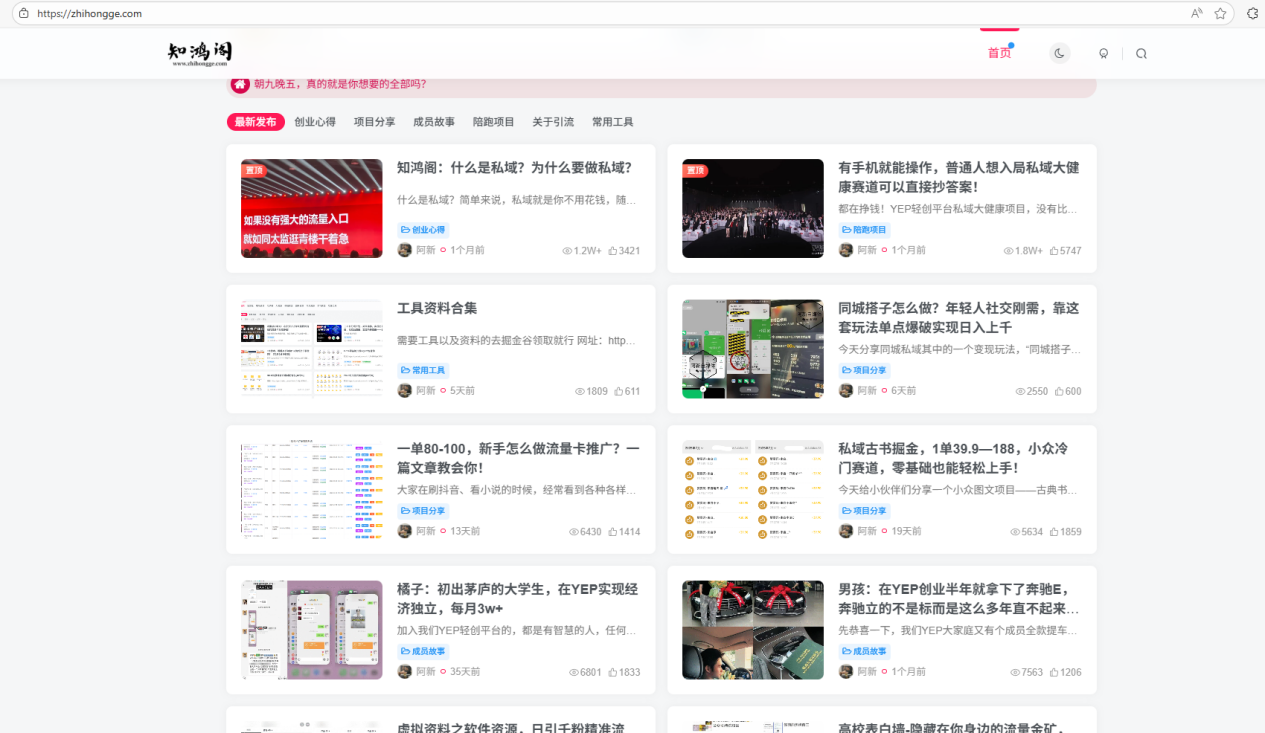
Task: Click the read aloud icon in address bar
Action: pos(1197,14)
